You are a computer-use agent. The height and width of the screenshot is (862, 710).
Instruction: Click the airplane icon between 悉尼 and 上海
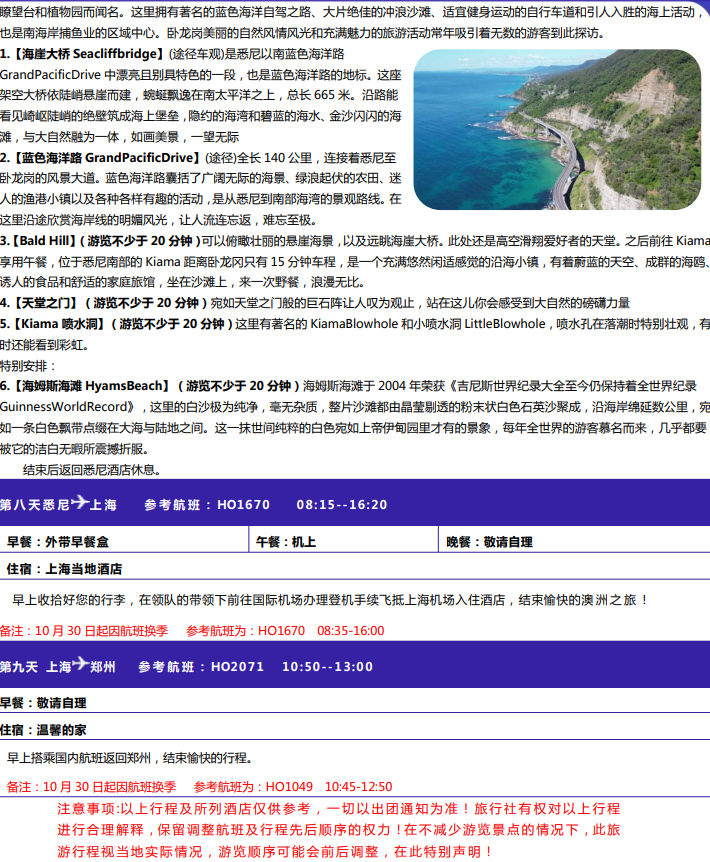tap(80, 503)
